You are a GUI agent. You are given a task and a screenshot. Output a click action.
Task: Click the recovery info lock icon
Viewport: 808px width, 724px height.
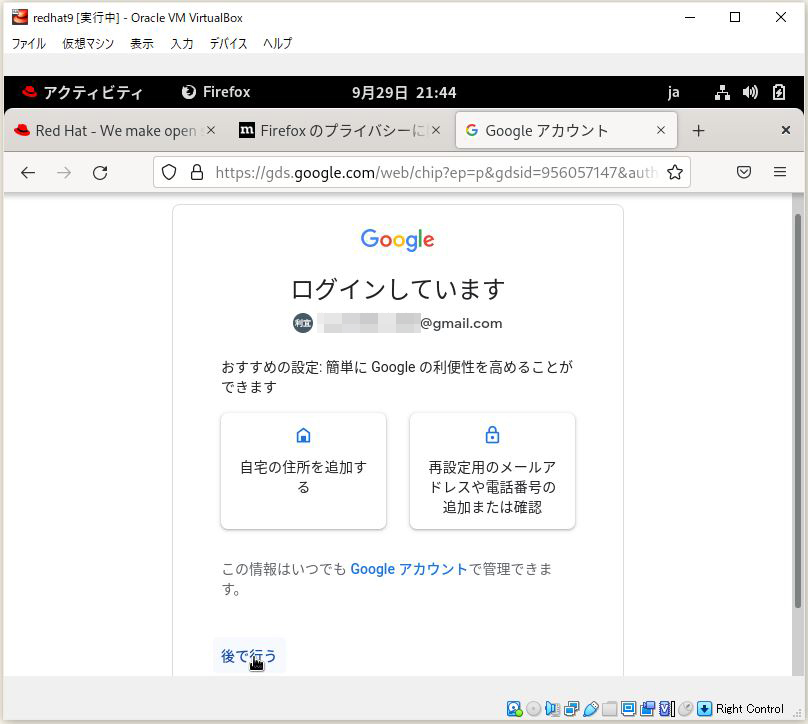pyautogui.click(x=492, y=434)
